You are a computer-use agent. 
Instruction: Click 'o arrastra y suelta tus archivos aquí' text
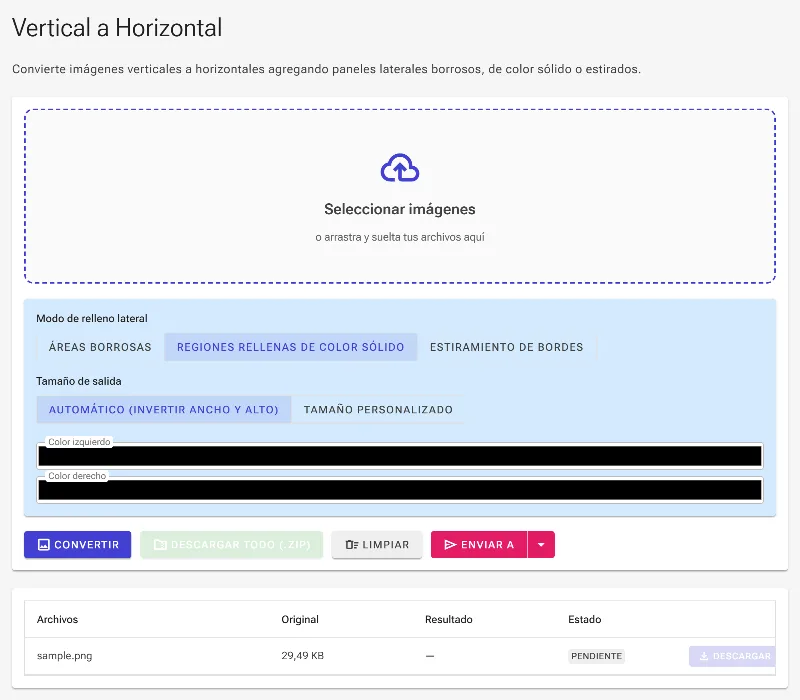click(400, 237)
